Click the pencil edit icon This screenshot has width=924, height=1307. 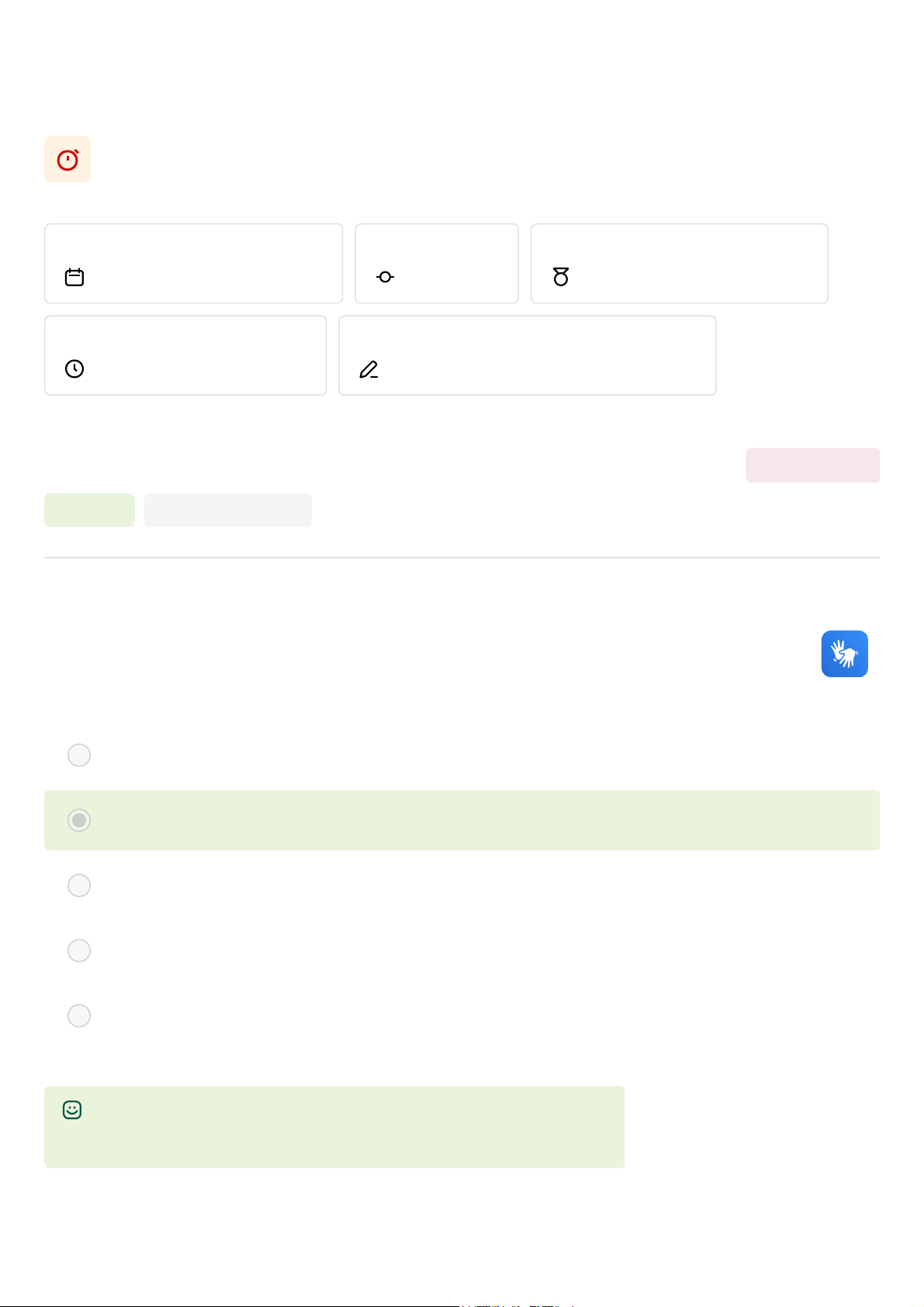[369, 370]
